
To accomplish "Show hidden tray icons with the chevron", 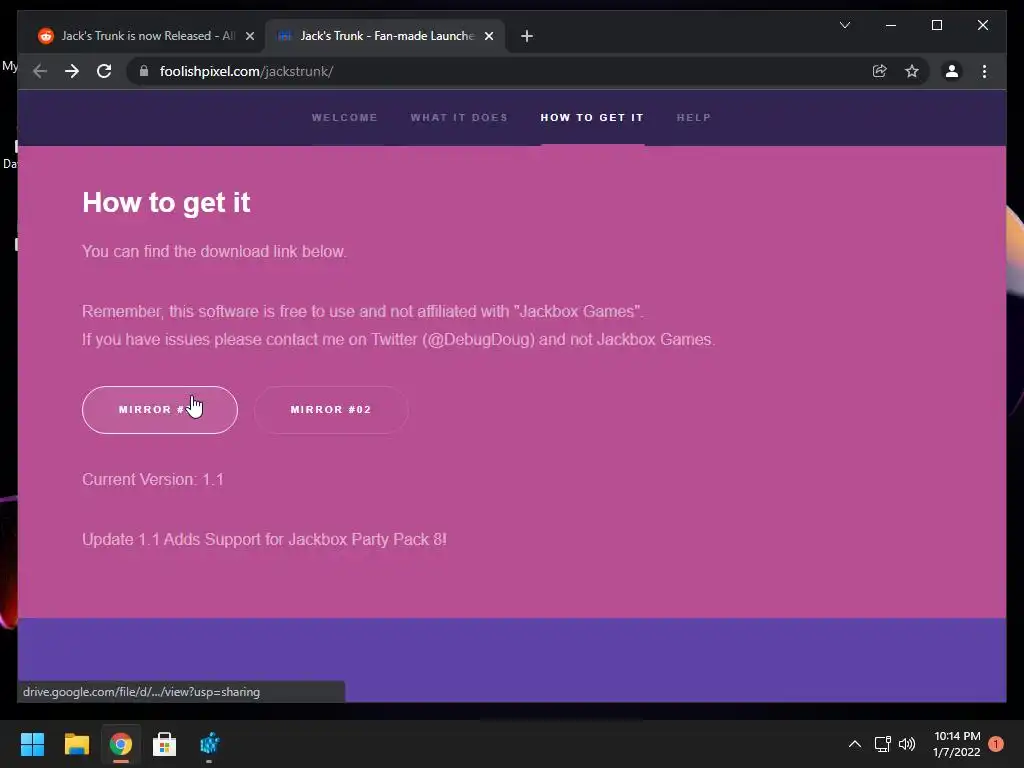I will tap(854, 744).
